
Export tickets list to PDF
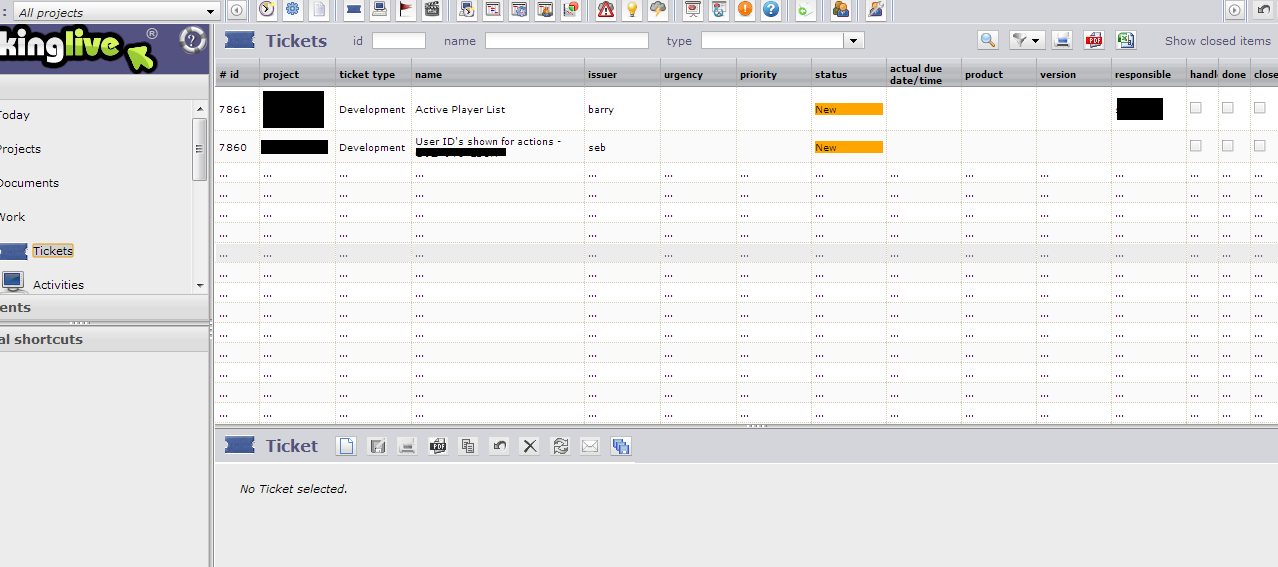pyautogui.click(x=1094, y=40)
